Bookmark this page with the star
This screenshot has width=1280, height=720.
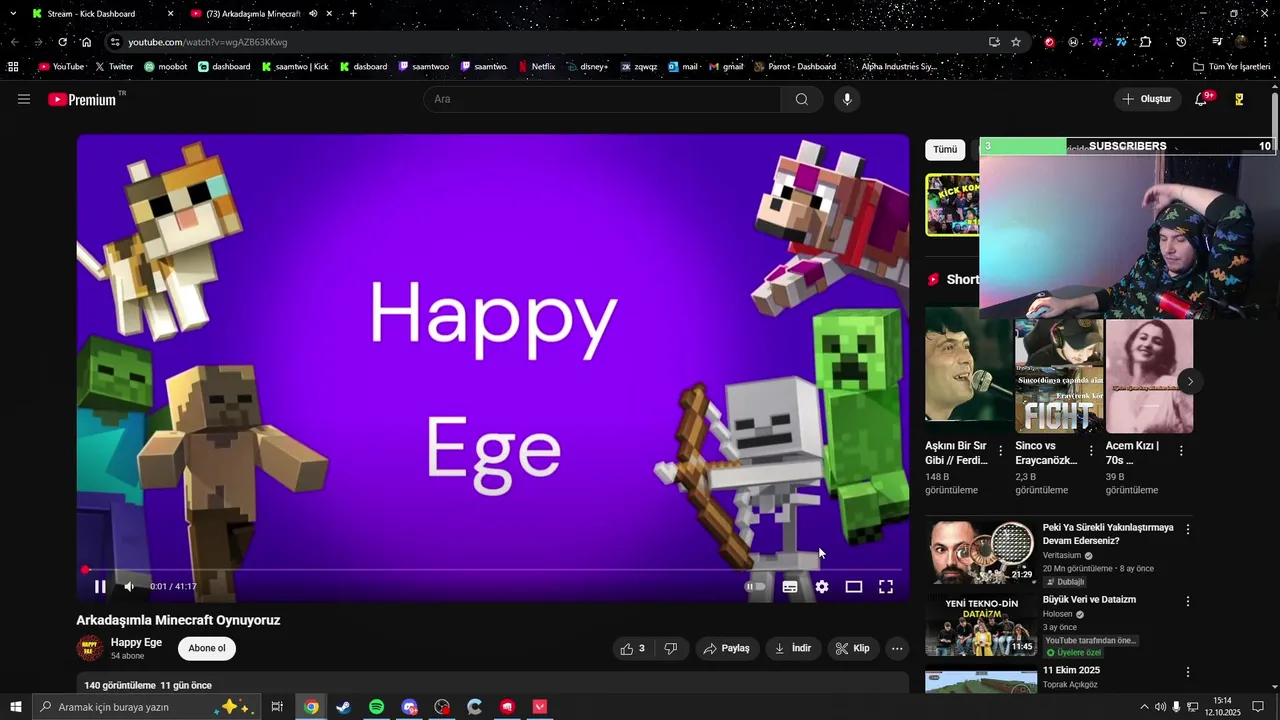1016,42
